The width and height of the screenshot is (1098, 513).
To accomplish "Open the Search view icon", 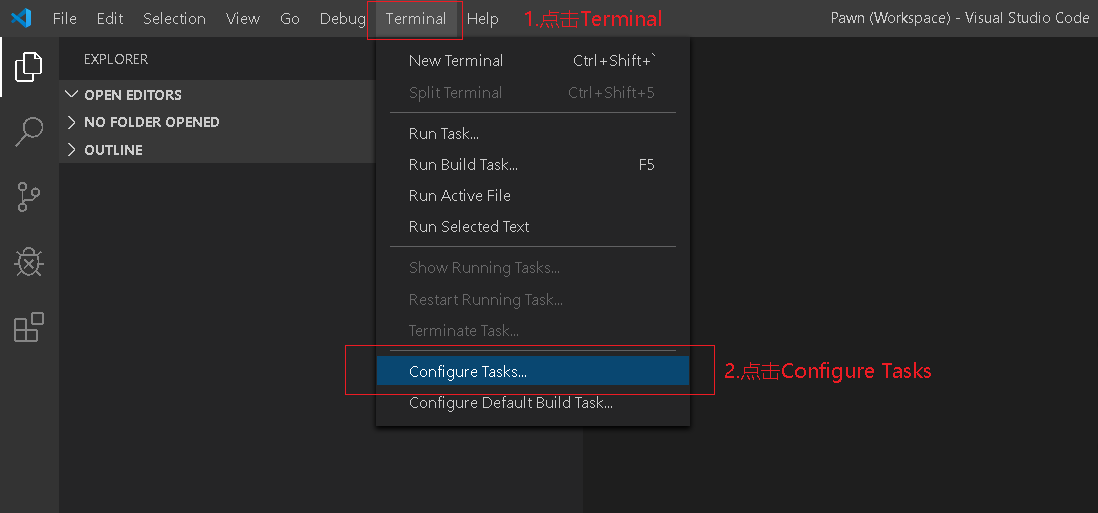I will 29,132.
